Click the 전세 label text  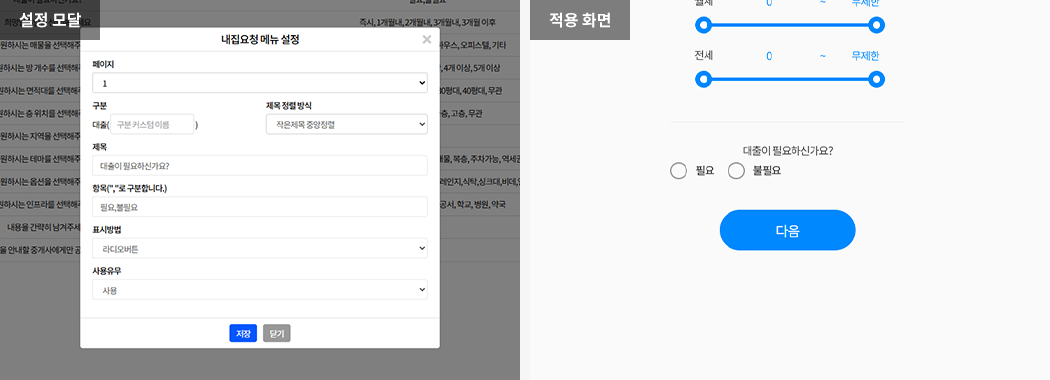(x=704, y=56)
